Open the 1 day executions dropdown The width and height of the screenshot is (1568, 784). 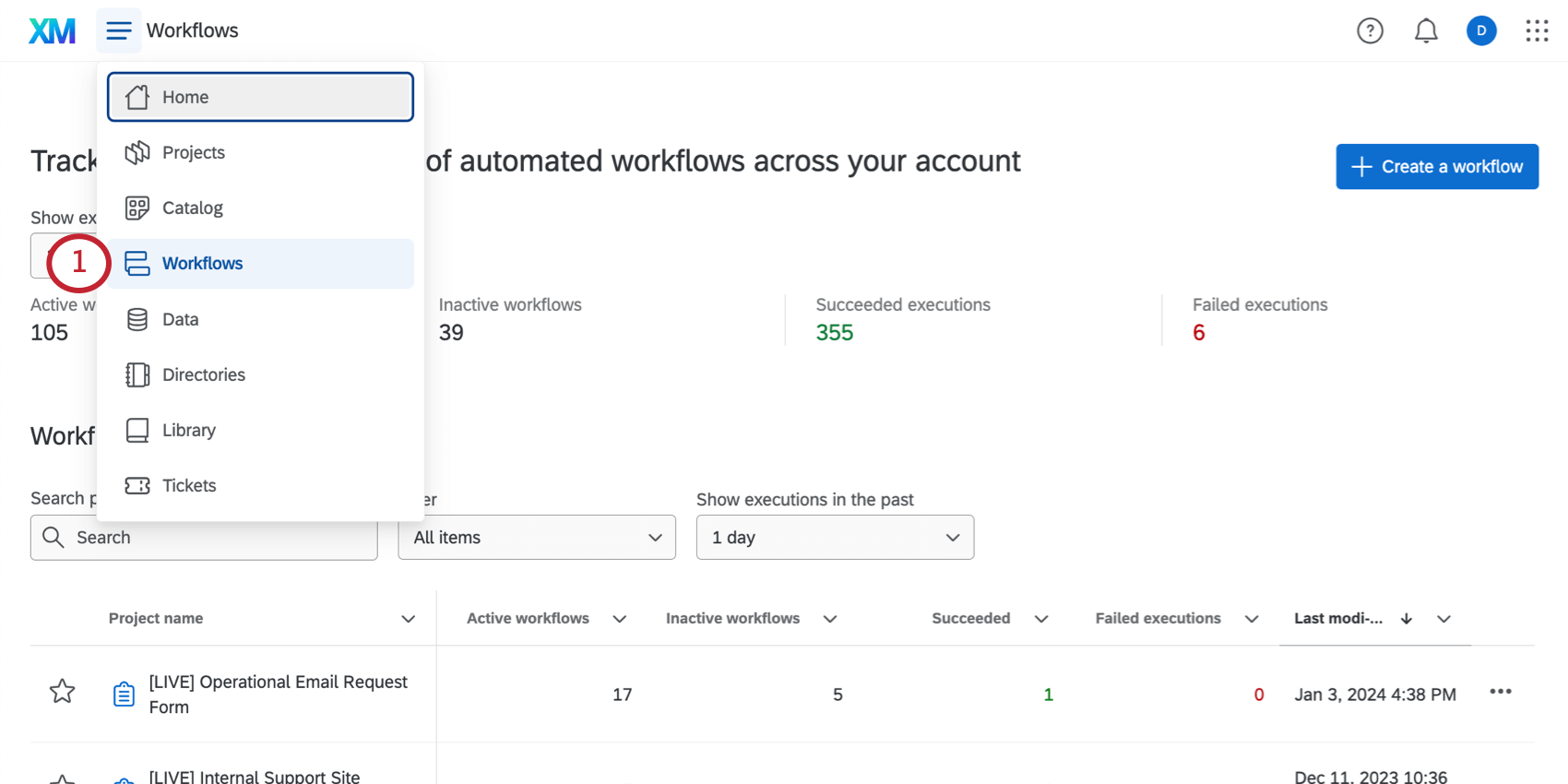(835, 538)
